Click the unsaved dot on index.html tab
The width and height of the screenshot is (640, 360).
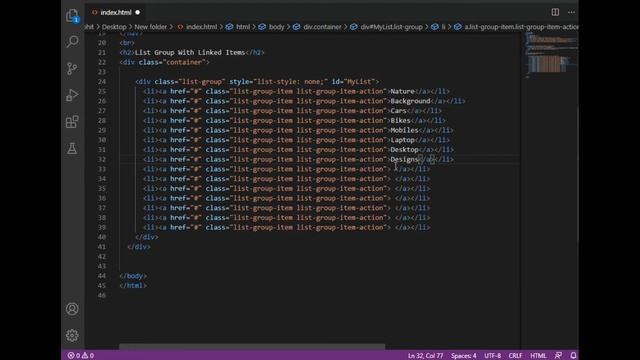(138, 12)
